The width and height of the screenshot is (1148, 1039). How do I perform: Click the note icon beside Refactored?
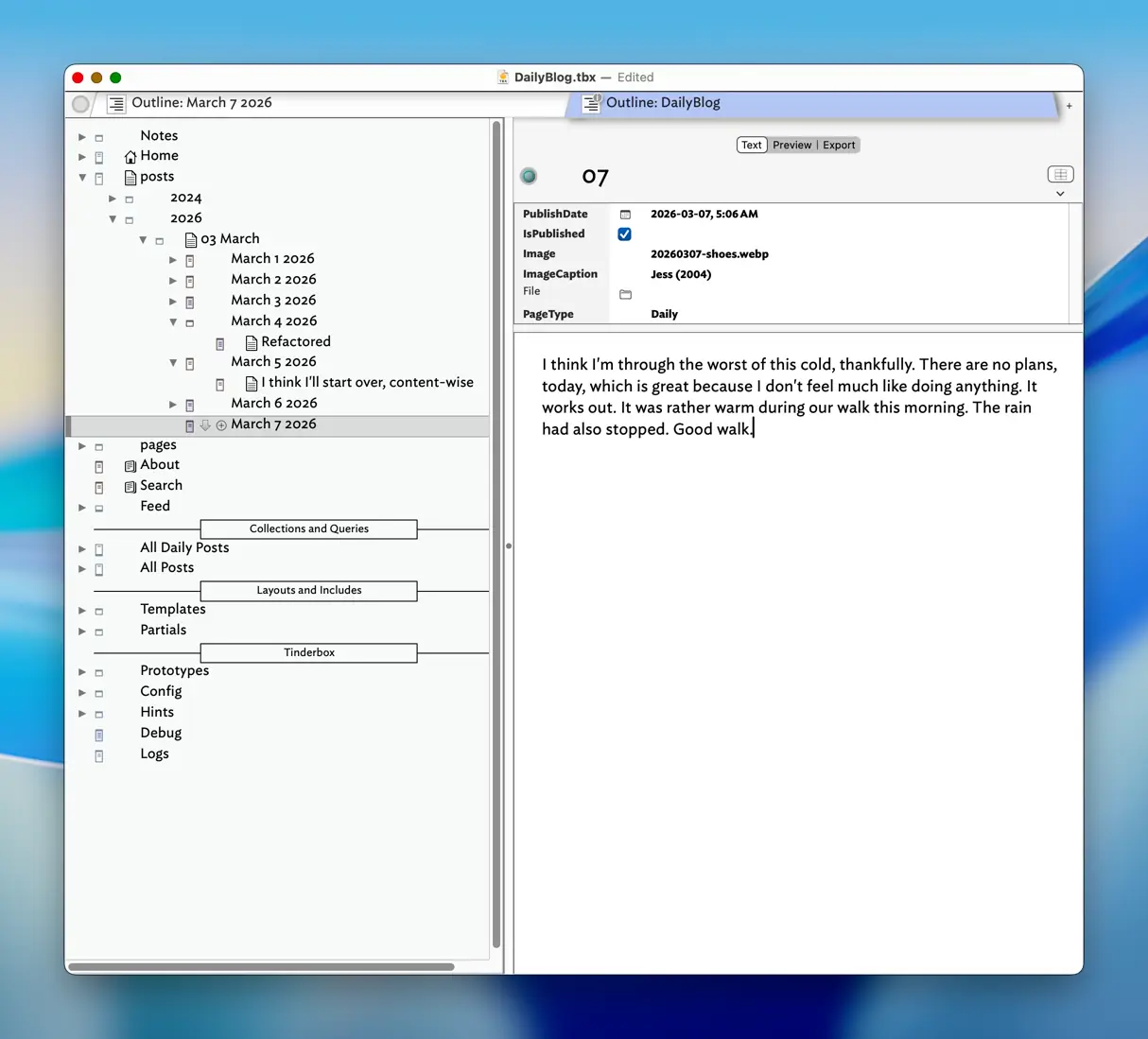click(x=219, y=343)
